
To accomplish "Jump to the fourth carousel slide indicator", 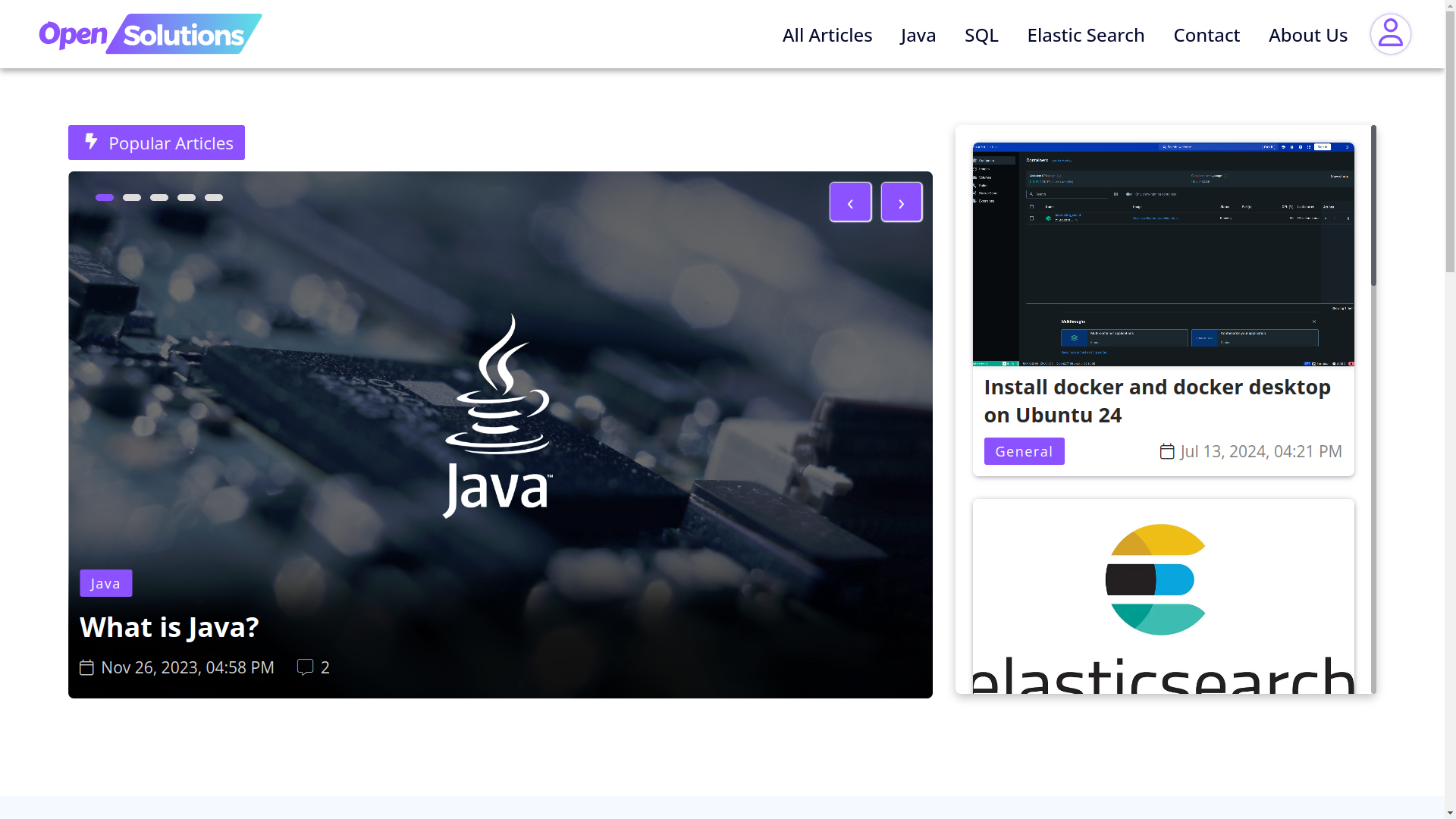I will tap(187, 198).
